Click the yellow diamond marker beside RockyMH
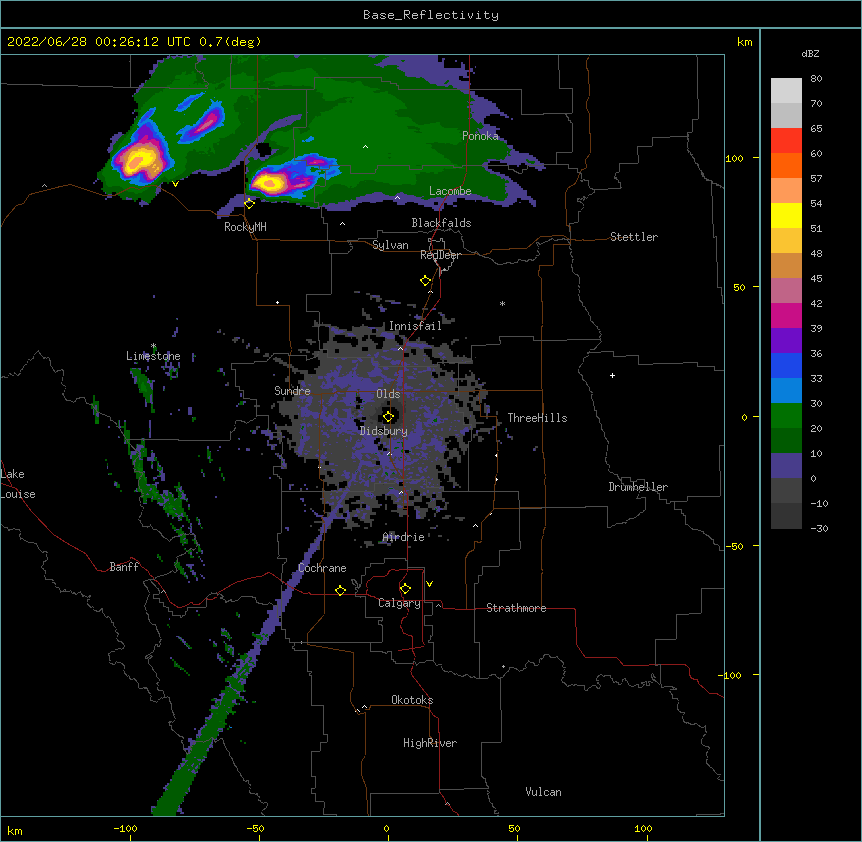This screenshot has width=862, height=842. (x=250, y=204)
